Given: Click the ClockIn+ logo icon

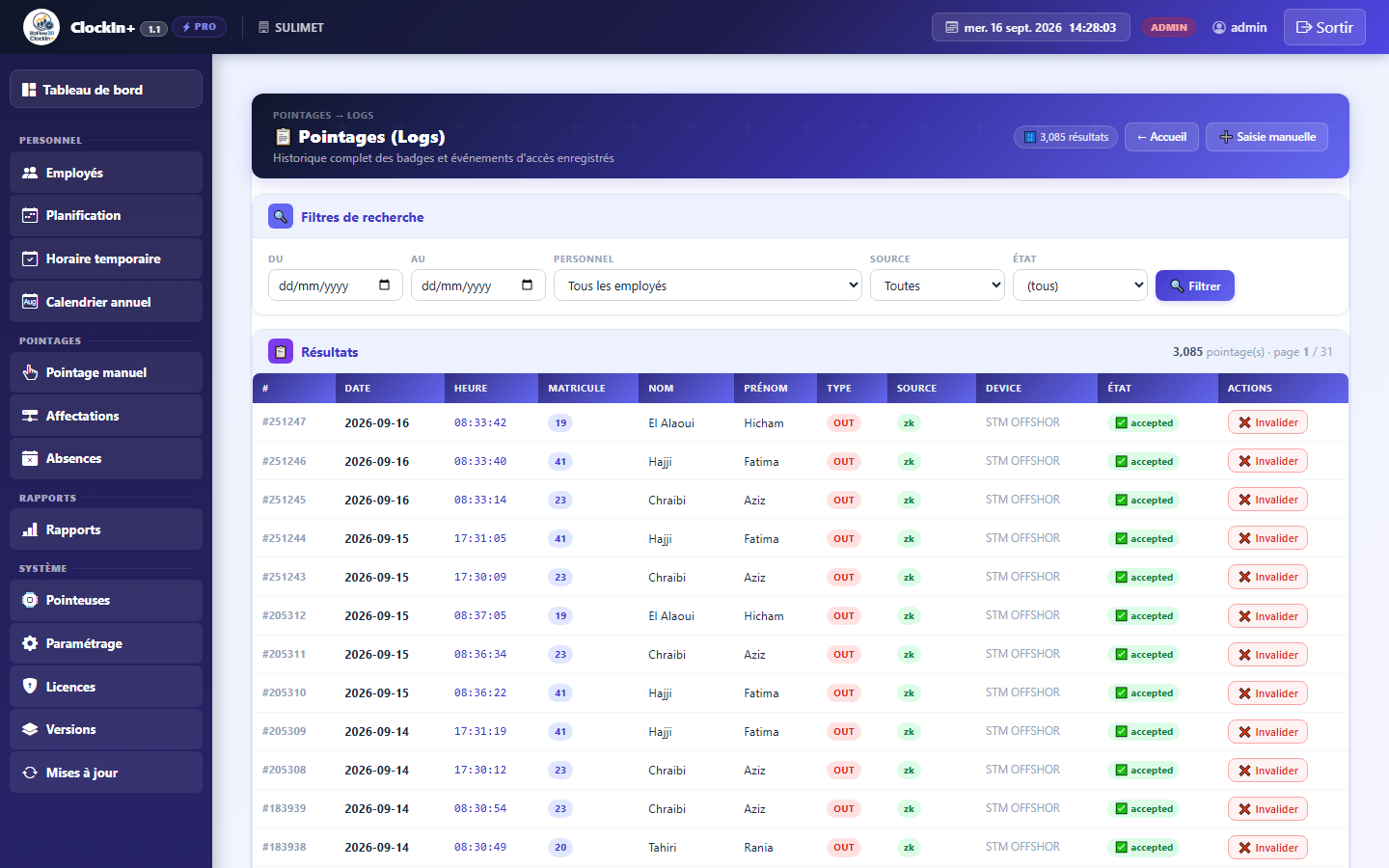Looking at the screenshot, I should pyautogui.click(x=41, y=27).
